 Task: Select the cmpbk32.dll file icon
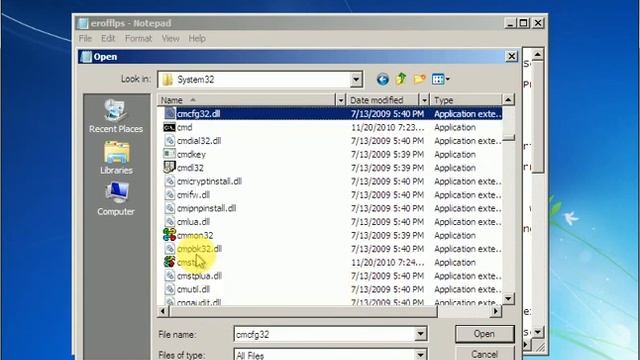170,249
